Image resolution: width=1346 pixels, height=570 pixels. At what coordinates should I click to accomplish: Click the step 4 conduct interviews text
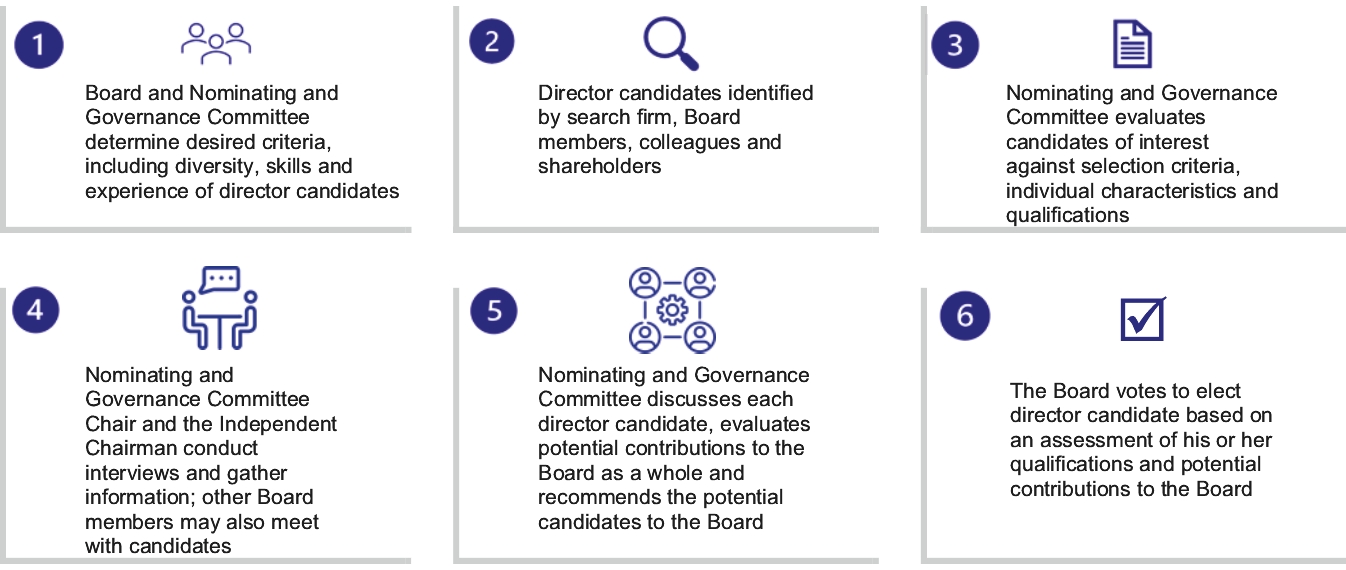(x=210, y=460)
